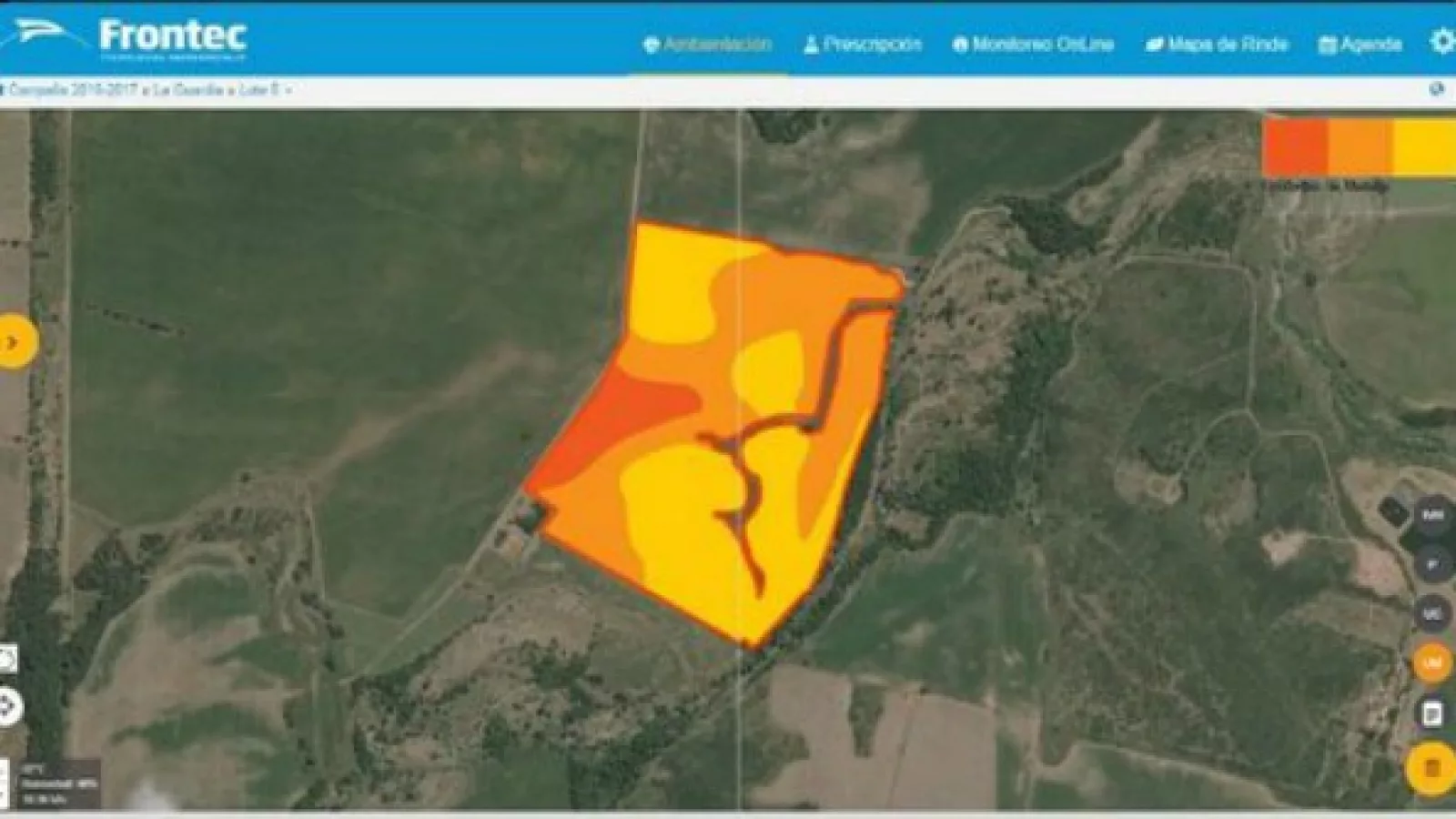Click the Frontec logo
This screenshot has height=819, width=1456.
(x=127, y=37)
